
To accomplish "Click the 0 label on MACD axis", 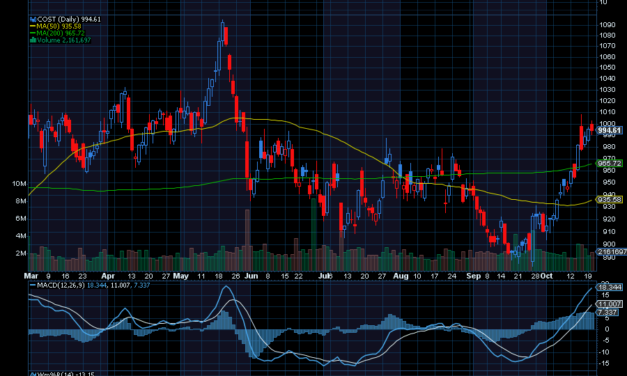I will pyautogui.click(x=607, y=329).
